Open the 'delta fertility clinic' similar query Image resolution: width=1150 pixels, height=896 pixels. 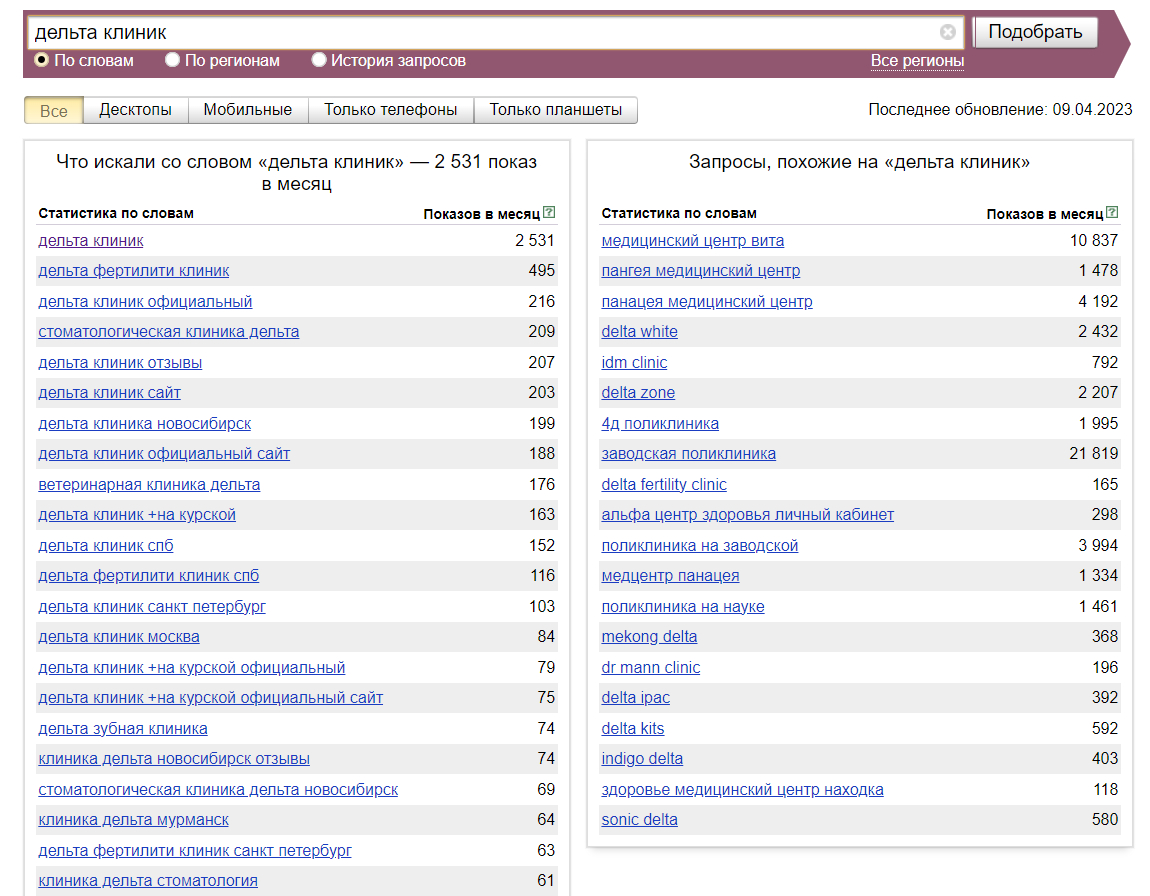pyautogui.click(x=663, y=485)
